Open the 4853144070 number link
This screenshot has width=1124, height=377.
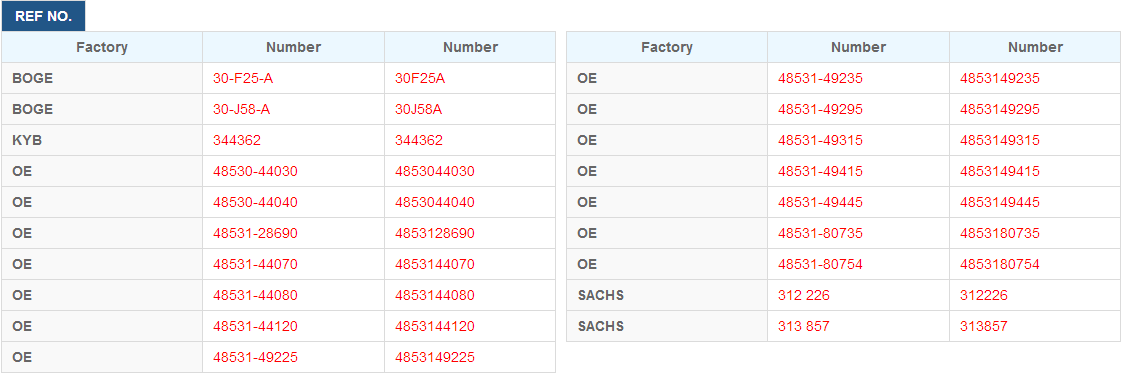pyautogui.click(x=434, y=264)
